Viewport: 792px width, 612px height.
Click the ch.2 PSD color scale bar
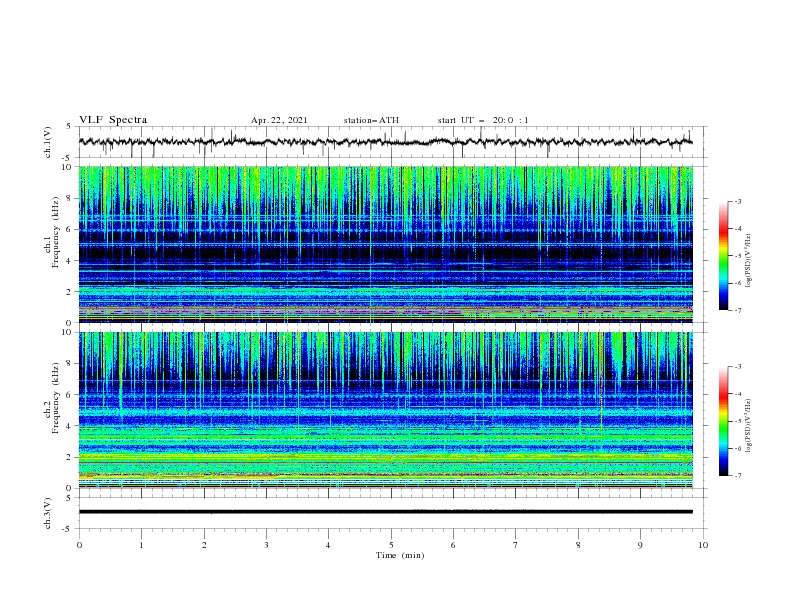click(723, 421)
